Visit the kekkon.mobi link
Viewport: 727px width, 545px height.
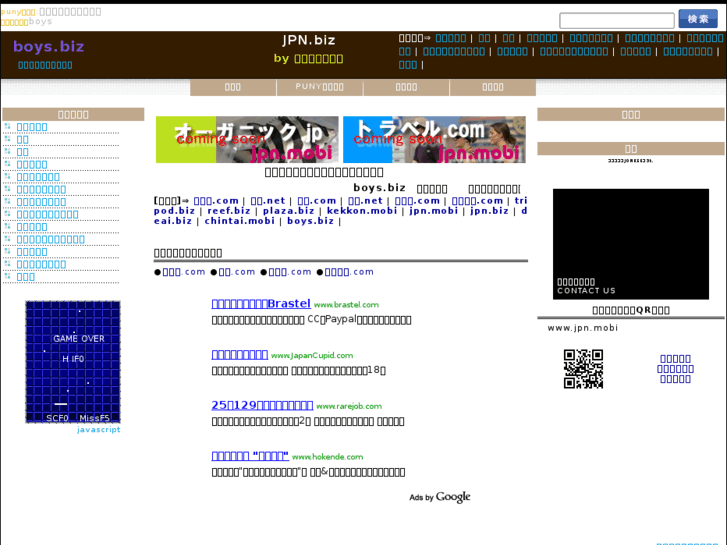(x=362, y=211)
